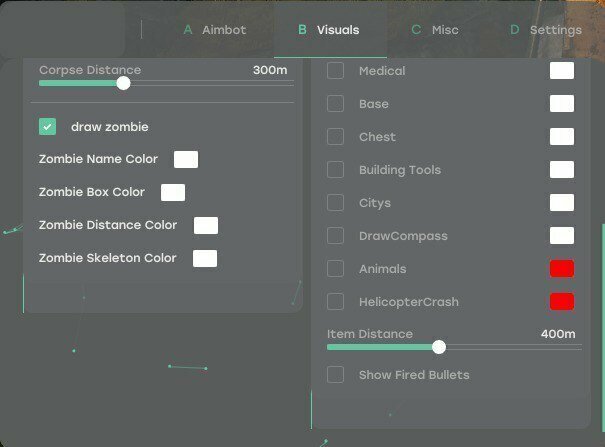This screenshot has height=447, width=605.
Task: Uncheck the draw zombie checkbox
Action: pyautogui.click(x=47, y=127)
